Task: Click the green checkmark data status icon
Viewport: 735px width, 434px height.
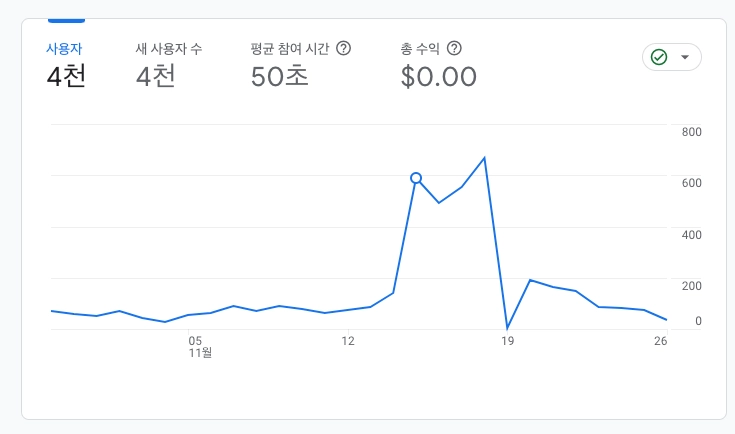Action: [659, 57]
